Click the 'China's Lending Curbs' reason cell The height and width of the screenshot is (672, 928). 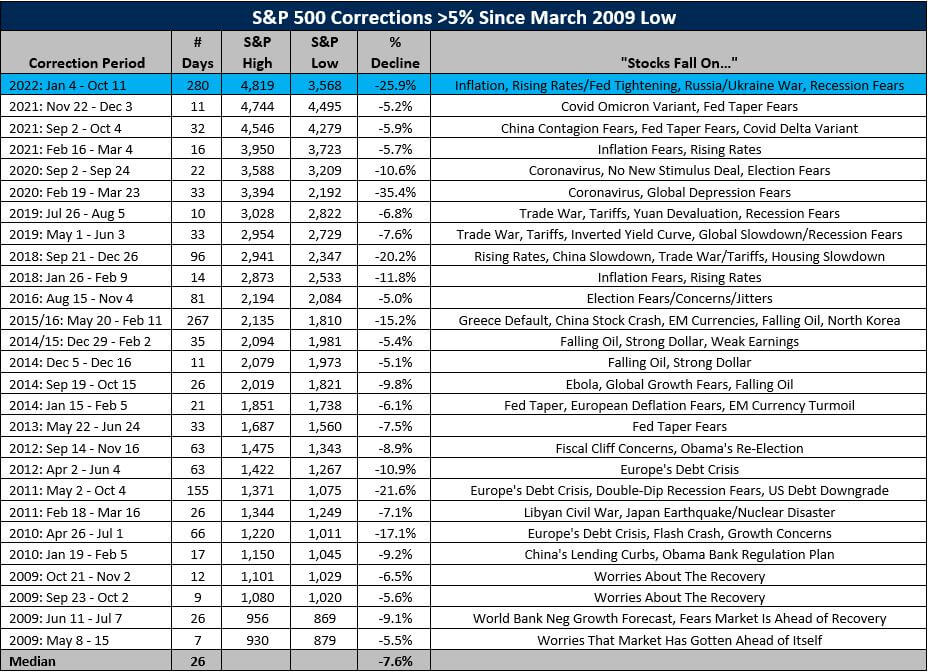(679, 554)
